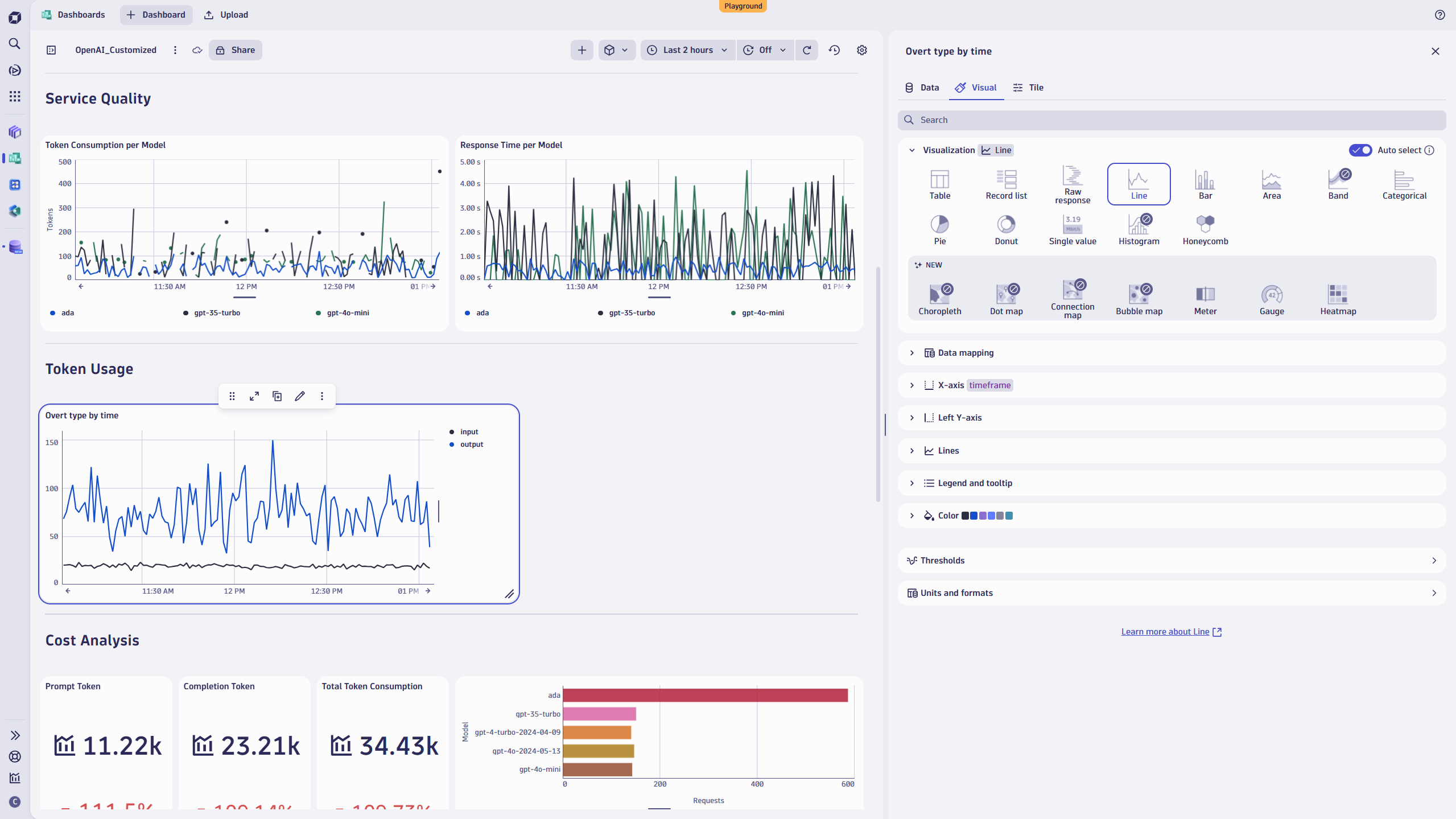Expand the Legend and tooltip section

tap(975, 483)
